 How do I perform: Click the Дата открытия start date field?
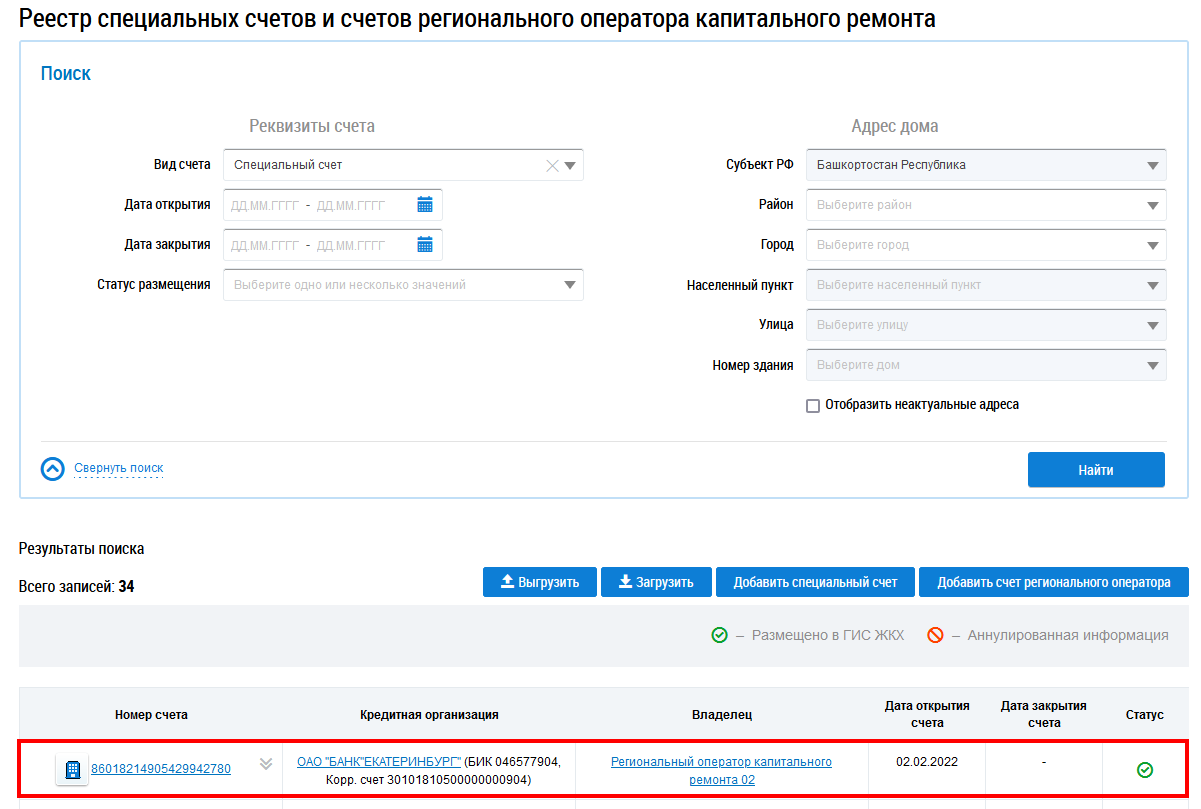click(264, 205)
